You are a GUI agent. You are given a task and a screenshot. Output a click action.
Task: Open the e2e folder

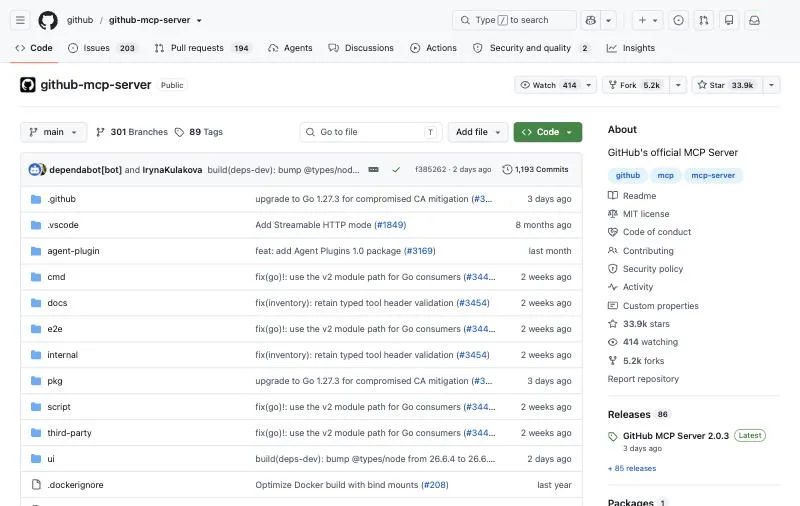pyautogui.click(x=55, y=329)
